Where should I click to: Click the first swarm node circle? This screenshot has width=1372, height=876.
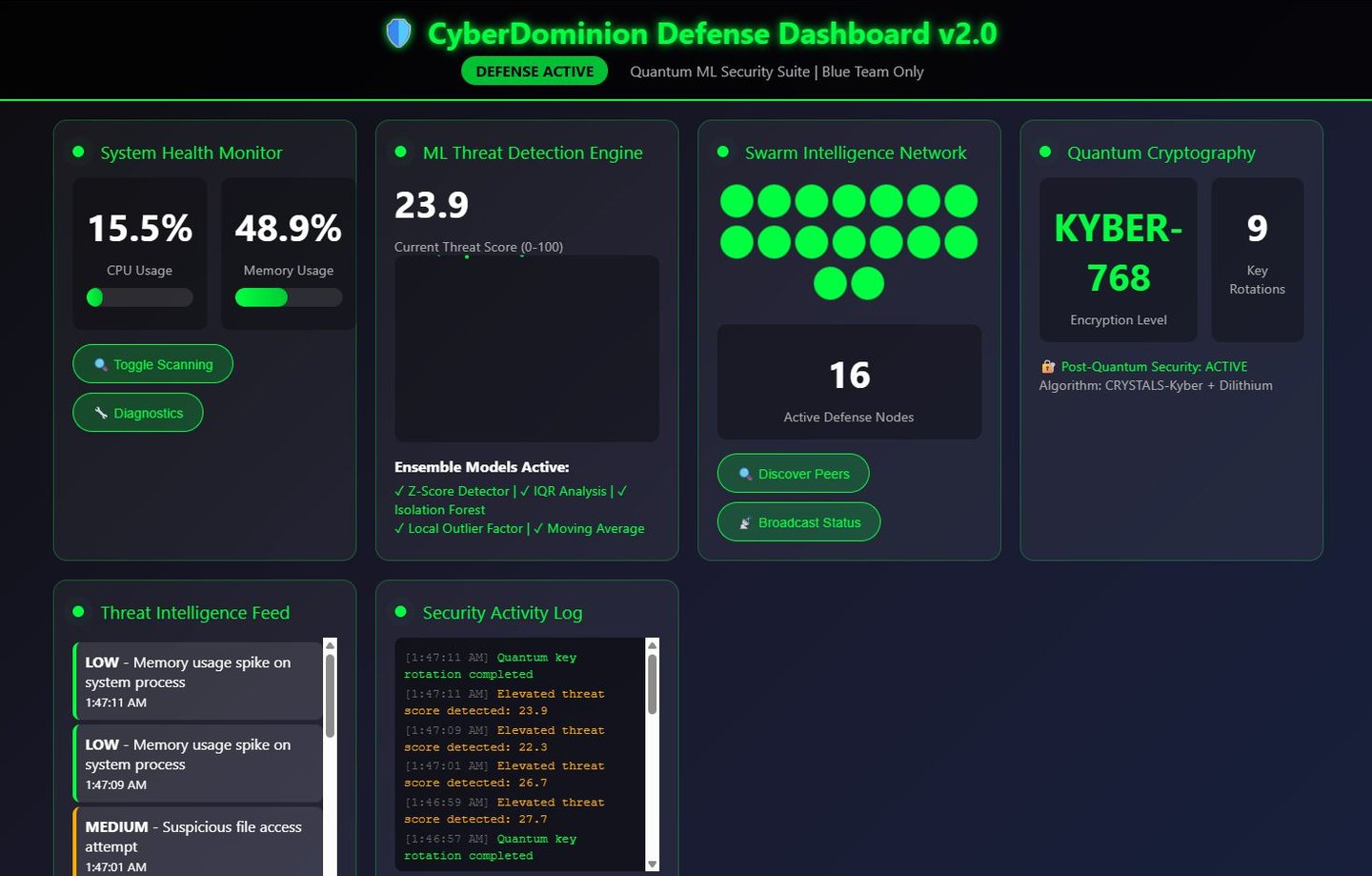[x=736, y=201]
